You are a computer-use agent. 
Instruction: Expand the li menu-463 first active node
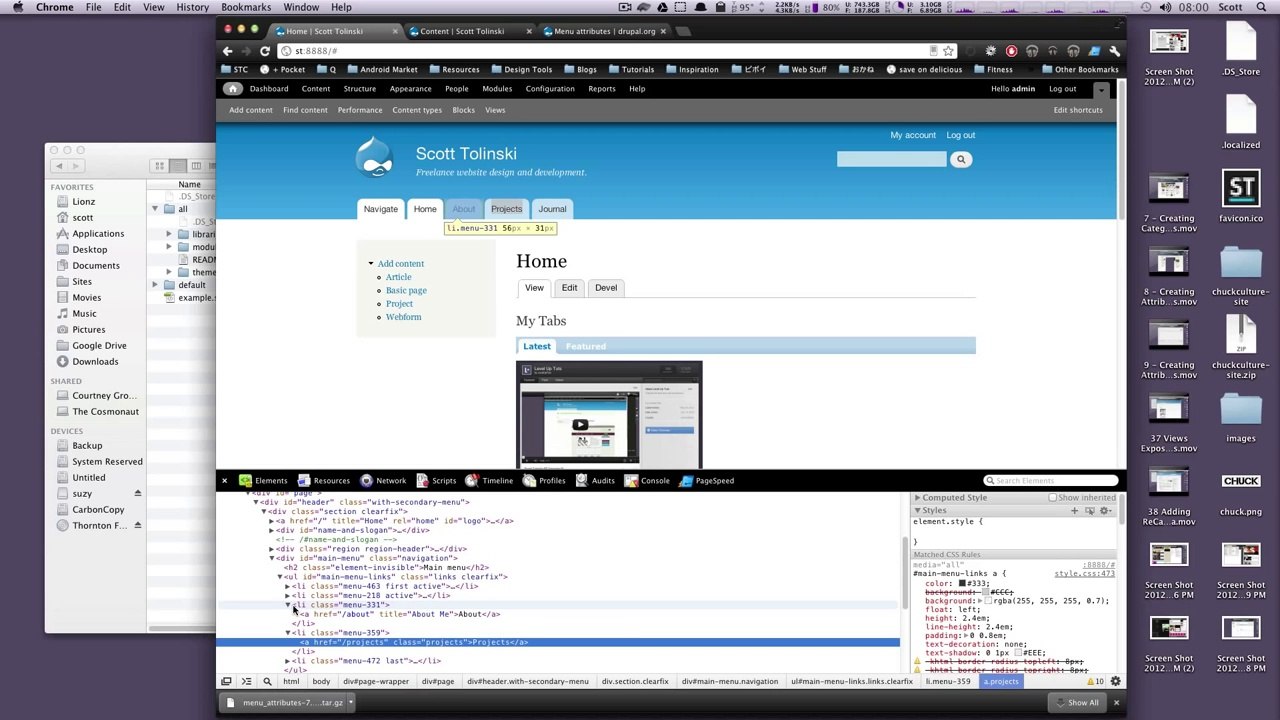pos(288,586)
